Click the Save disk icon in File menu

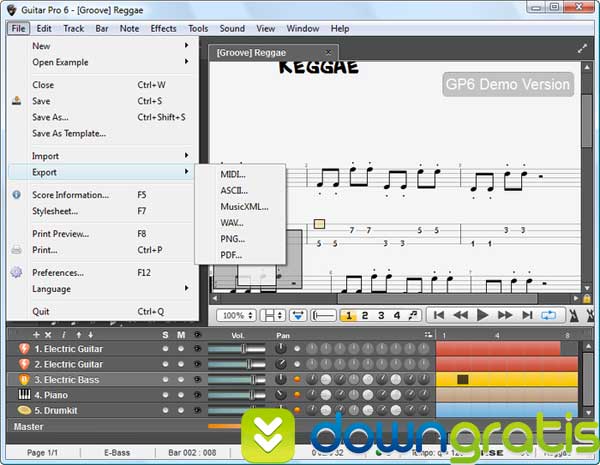[16, 101]
